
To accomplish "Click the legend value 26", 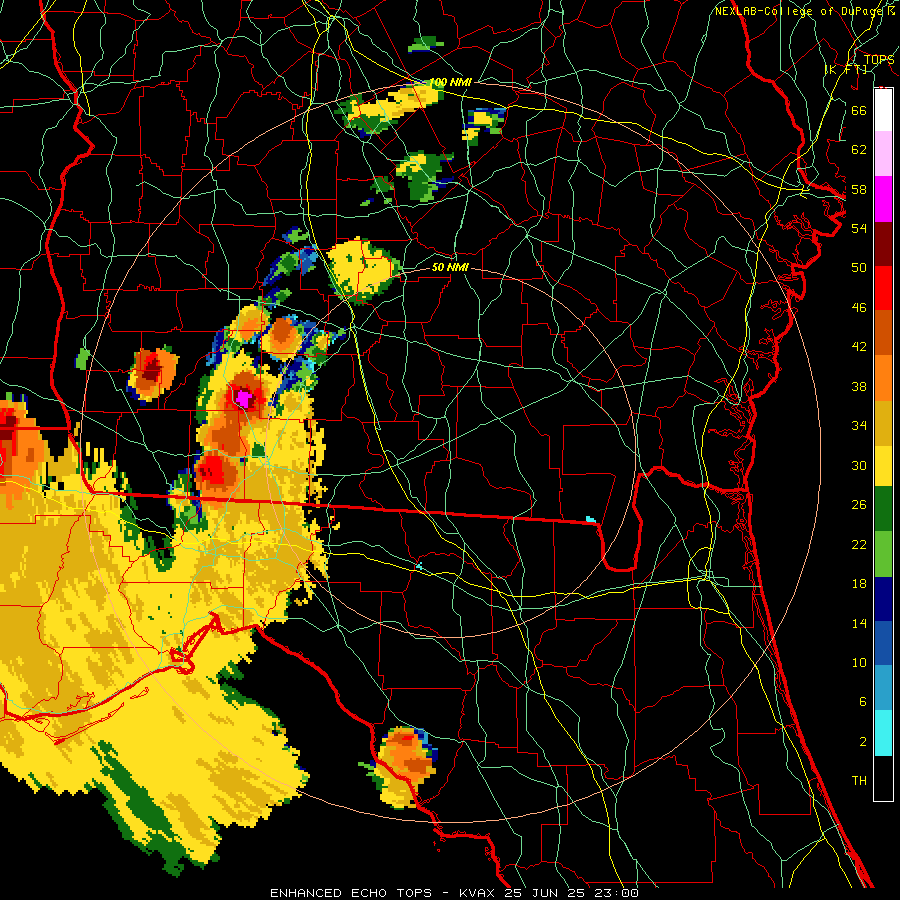I will coord(859,505).
